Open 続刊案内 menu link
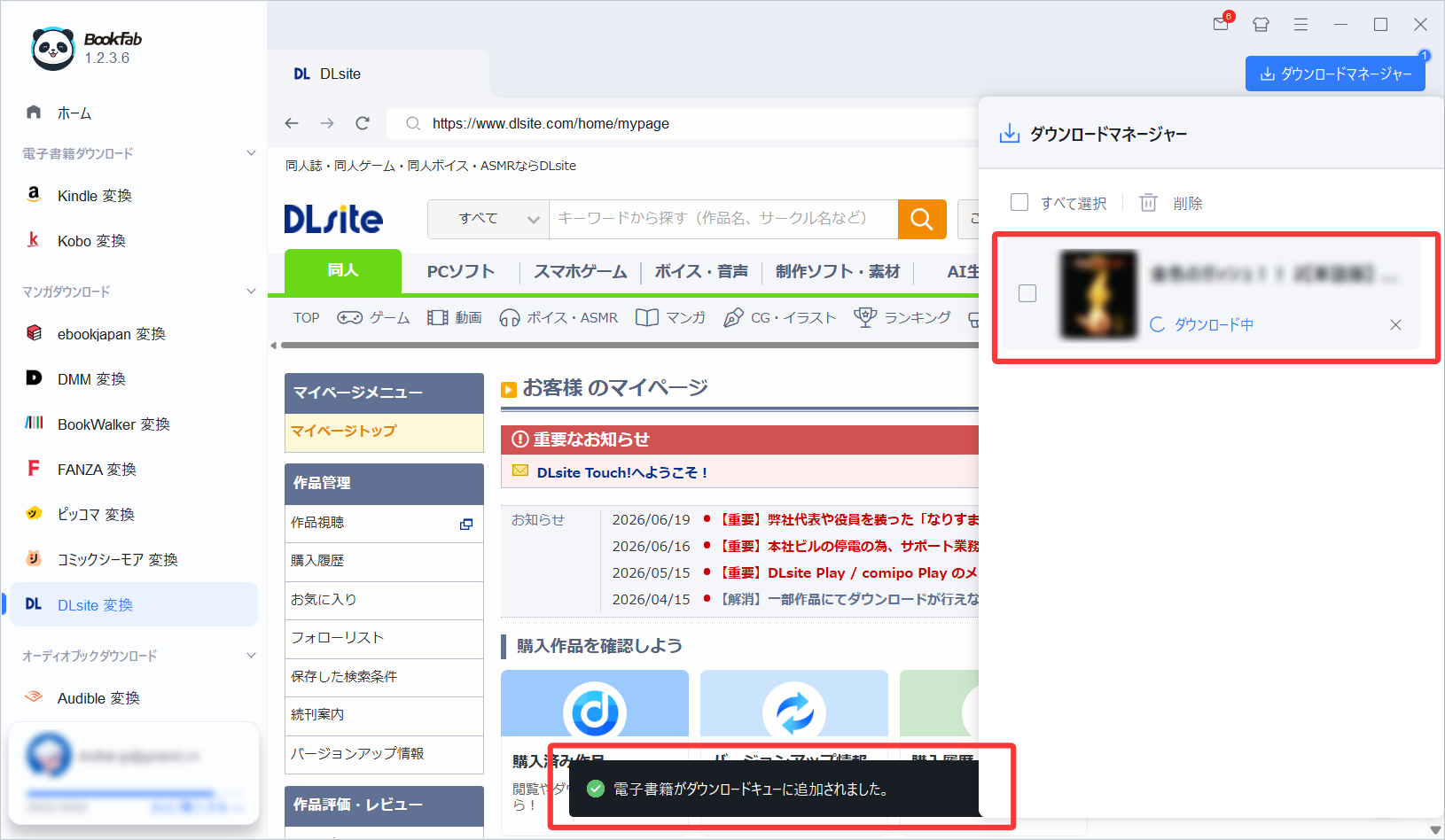 tap(384, 715)
